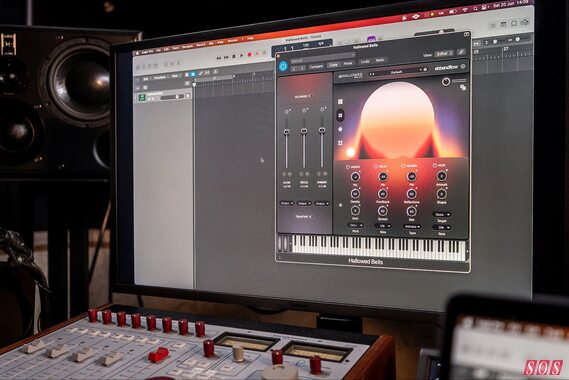Screen dimensions: 569x380
Task: Click the Feedback knob
Action: 382,194
